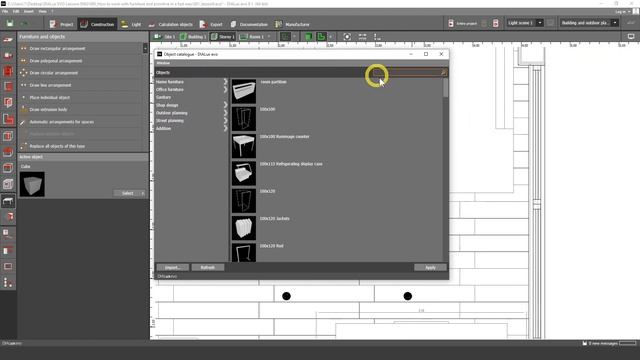Switch to the Documentation tab

(249, 24)
